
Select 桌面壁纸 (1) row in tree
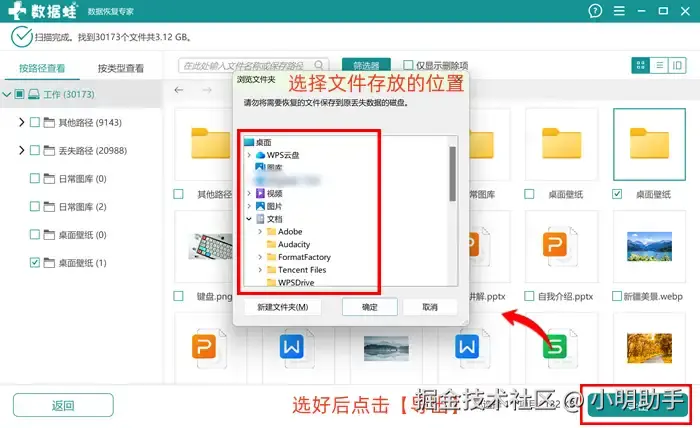[x=80, y=262]
